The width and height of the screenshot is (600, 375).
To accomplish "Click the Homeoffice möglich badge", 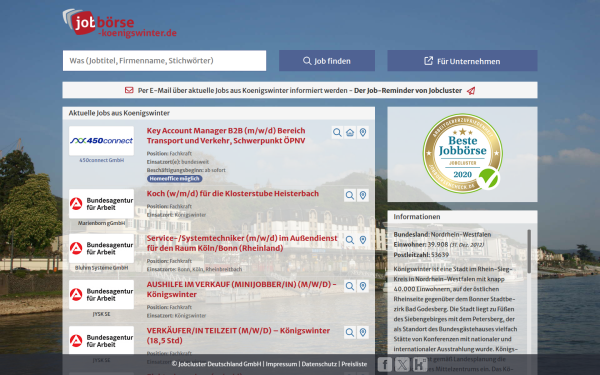I will coord(174,179).
